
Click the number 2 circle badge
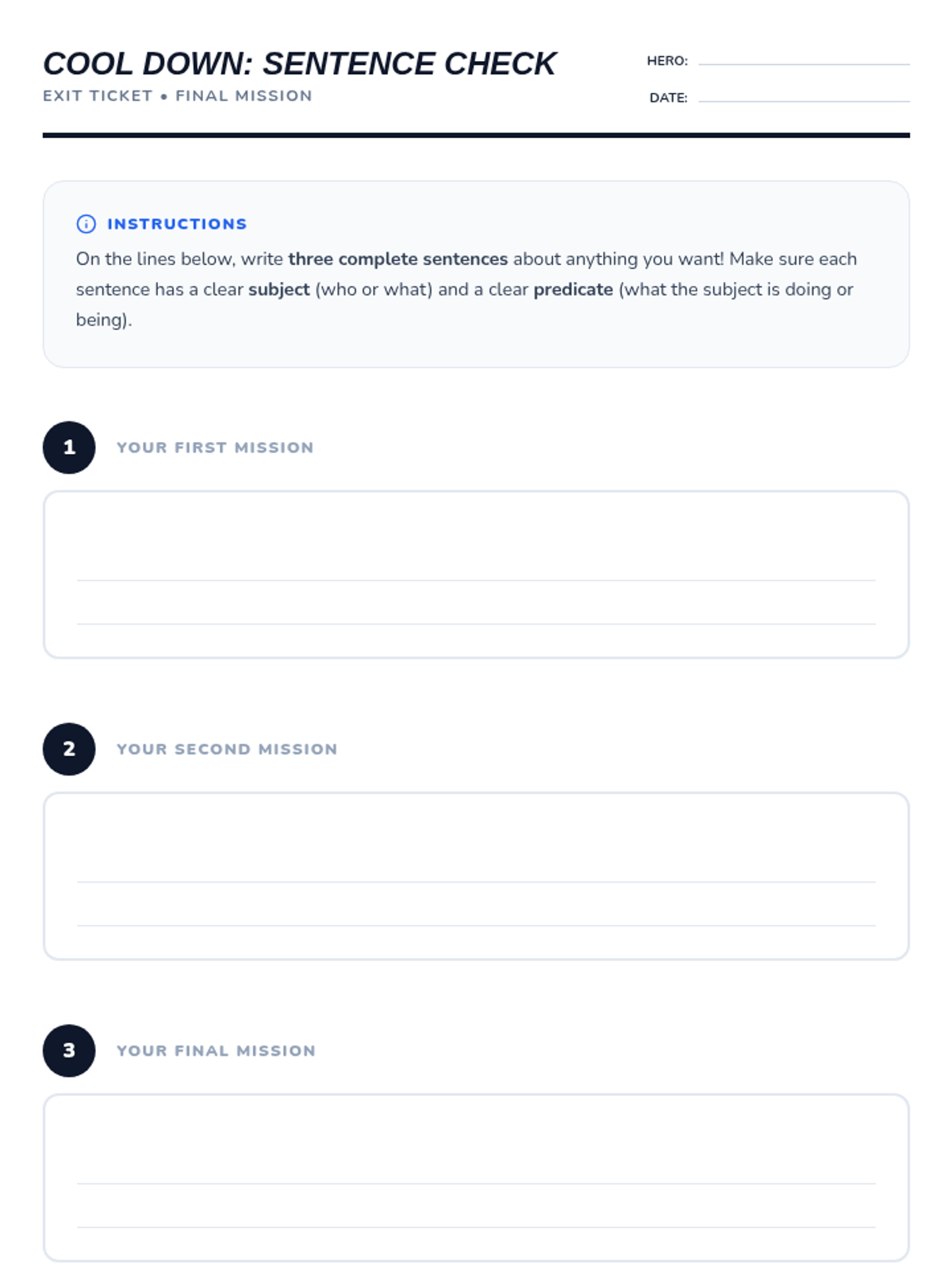[69, 749]
